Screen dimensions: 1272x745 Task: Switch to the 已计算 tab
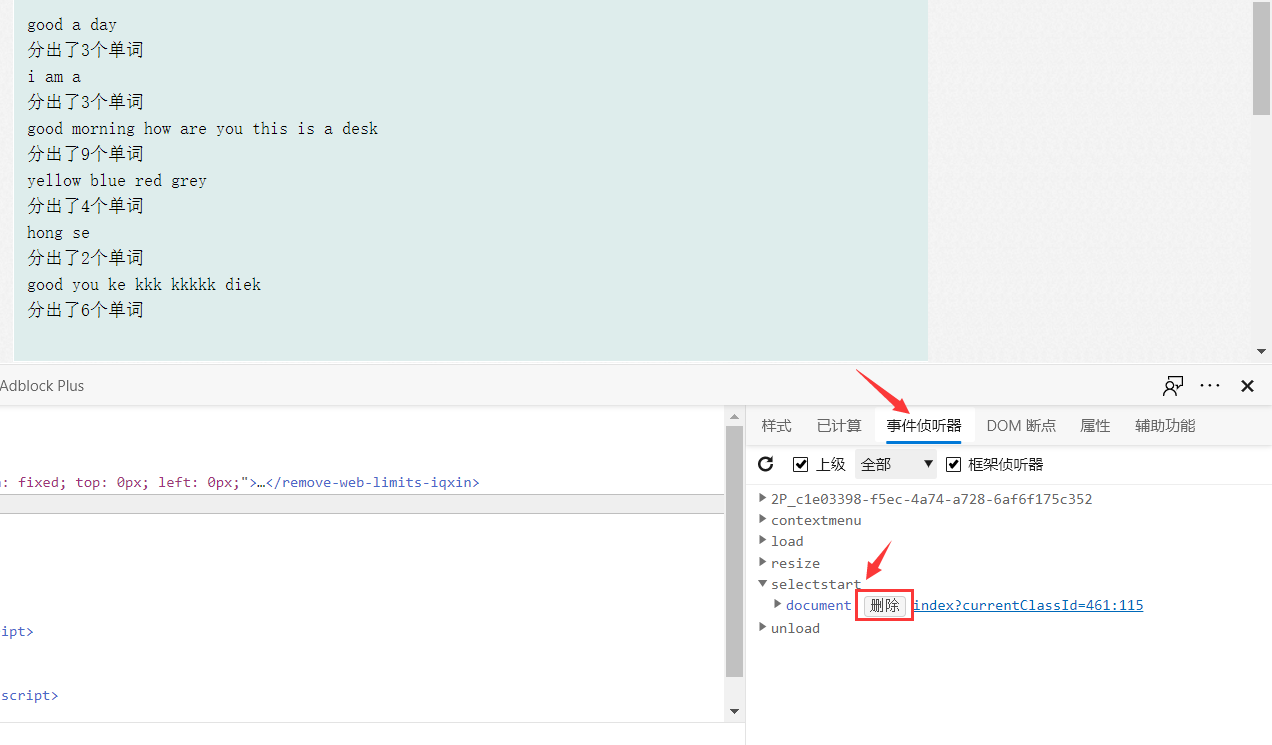(x=839, y=426)
